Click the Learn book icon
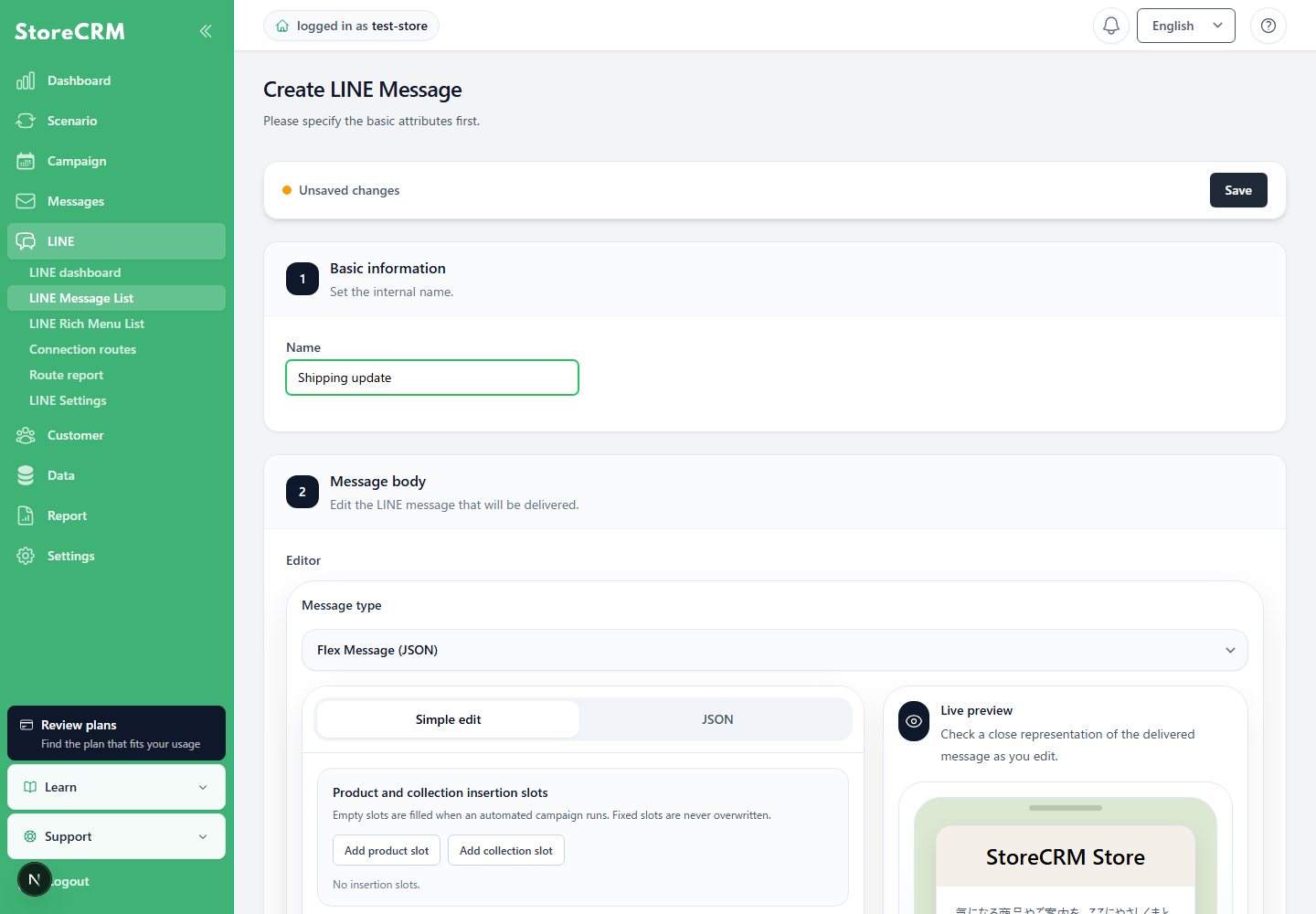 point(30,787)
